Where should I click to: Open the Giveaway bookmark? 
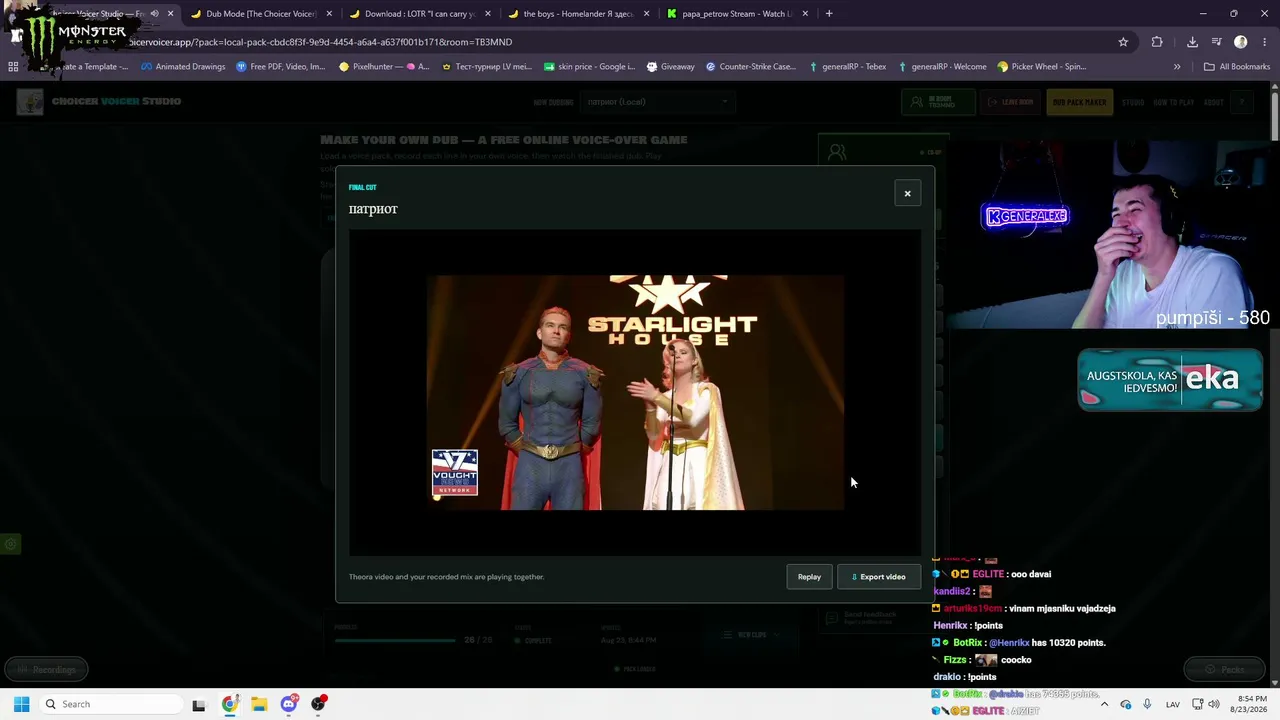tap(670, 67)
